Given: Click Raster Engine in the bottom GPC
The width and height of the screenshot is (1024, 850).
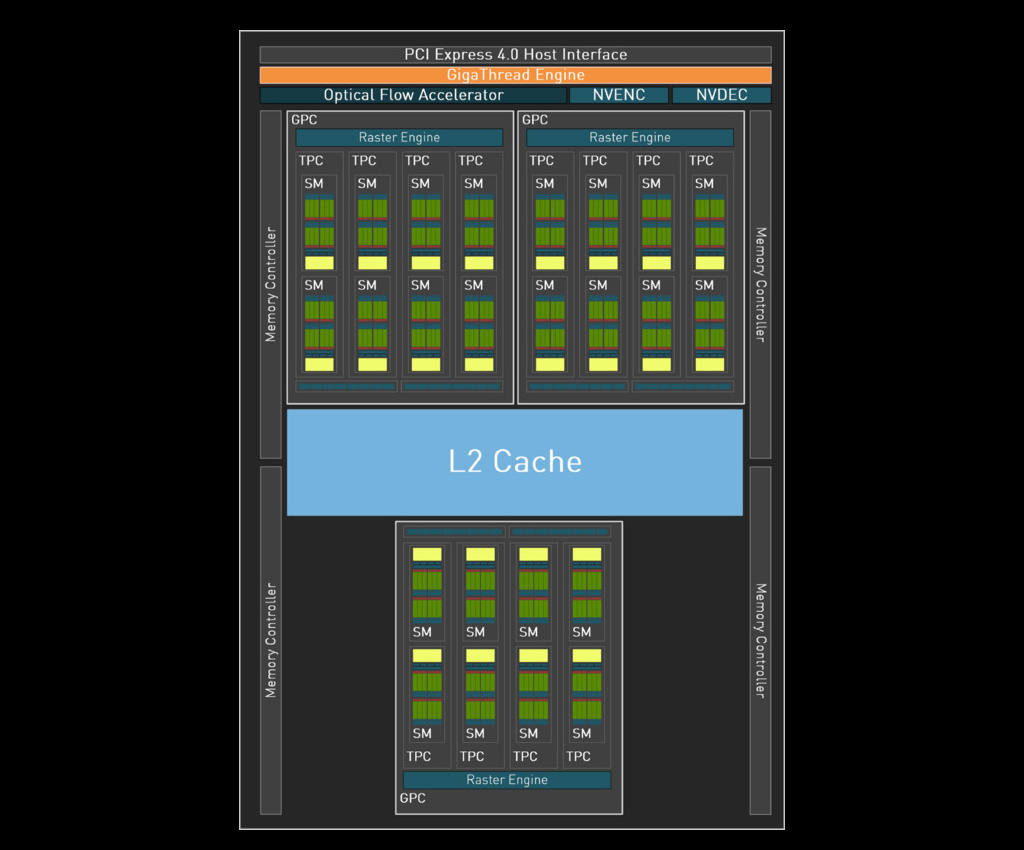Looking at the screenshot, I should pos(507,780).
